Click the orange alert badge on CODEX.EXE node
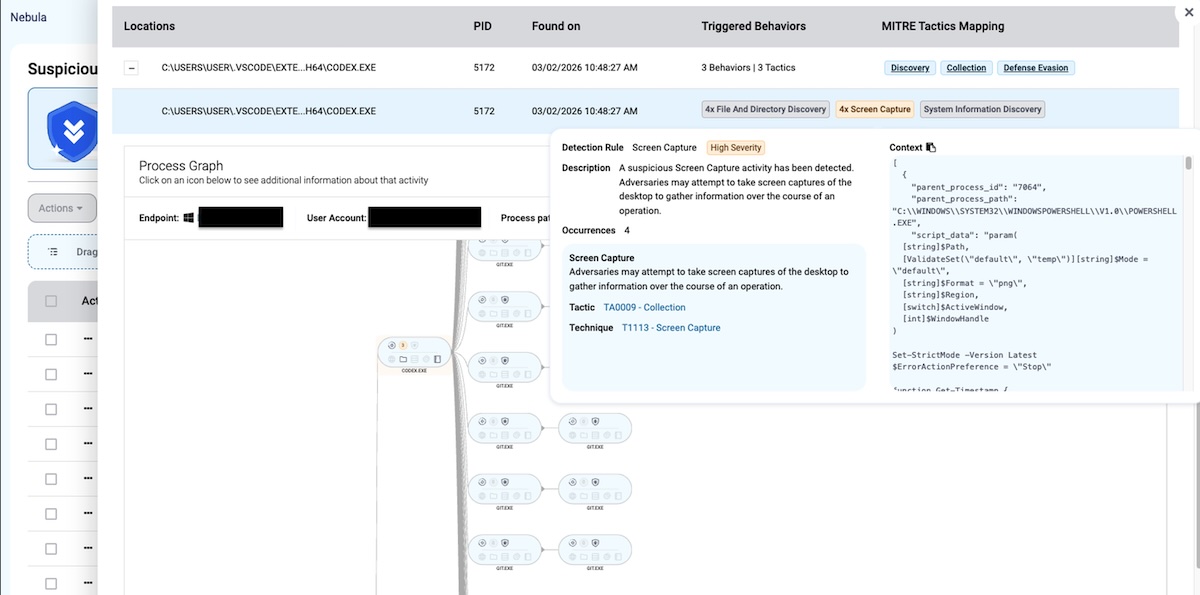The image size is (1200, 595). 403,345
